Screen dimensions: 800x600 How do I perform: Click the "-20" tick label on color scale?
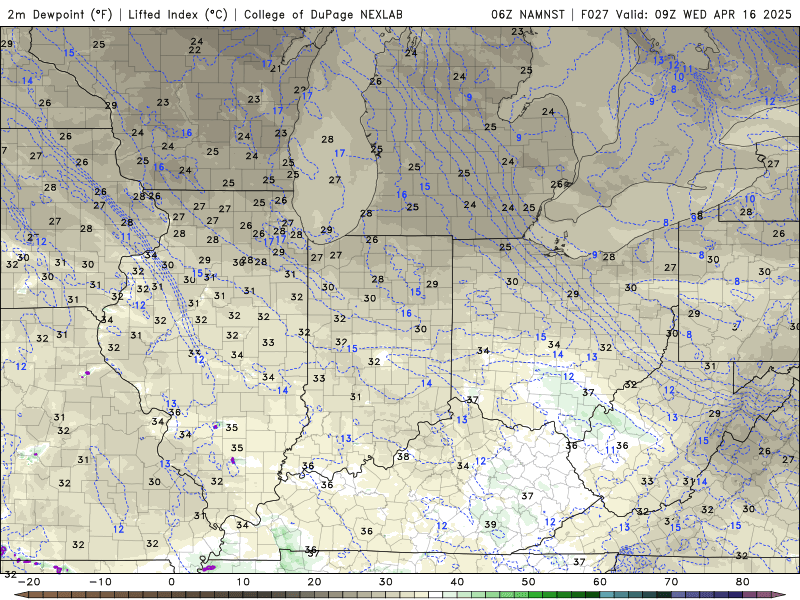29,582
